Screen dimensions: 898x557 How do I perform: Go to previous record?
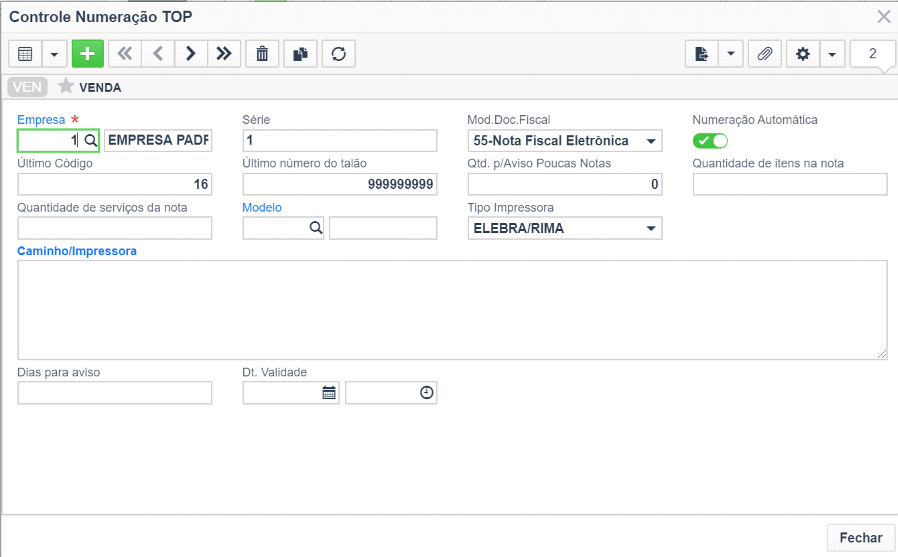pyautogui.click(x=158, y=54)
